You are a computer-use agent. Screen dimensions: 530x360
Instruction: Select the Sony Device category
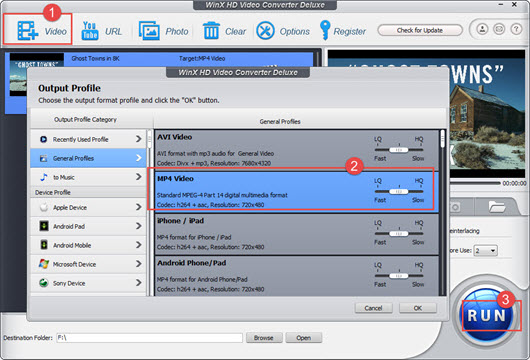(x=88, y=283)
